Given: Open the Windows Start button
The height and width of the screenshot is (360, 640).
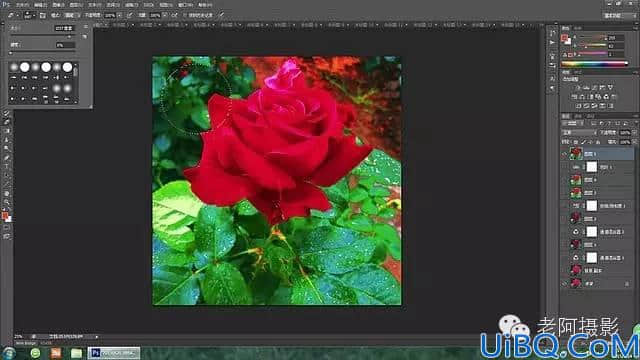Looking at the screenshot, I should coord(8,353).
